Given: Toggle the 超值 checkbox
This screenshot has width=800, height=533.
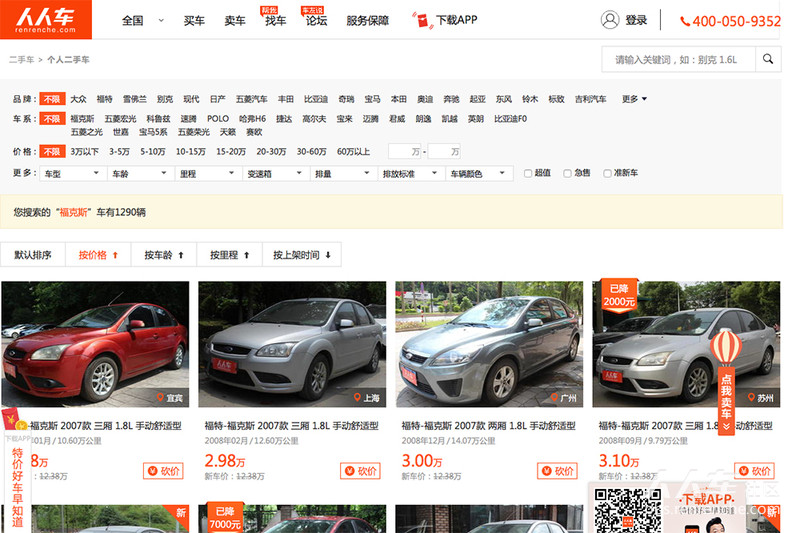Looking at the screenshot, I should click(x=528, y=173).
